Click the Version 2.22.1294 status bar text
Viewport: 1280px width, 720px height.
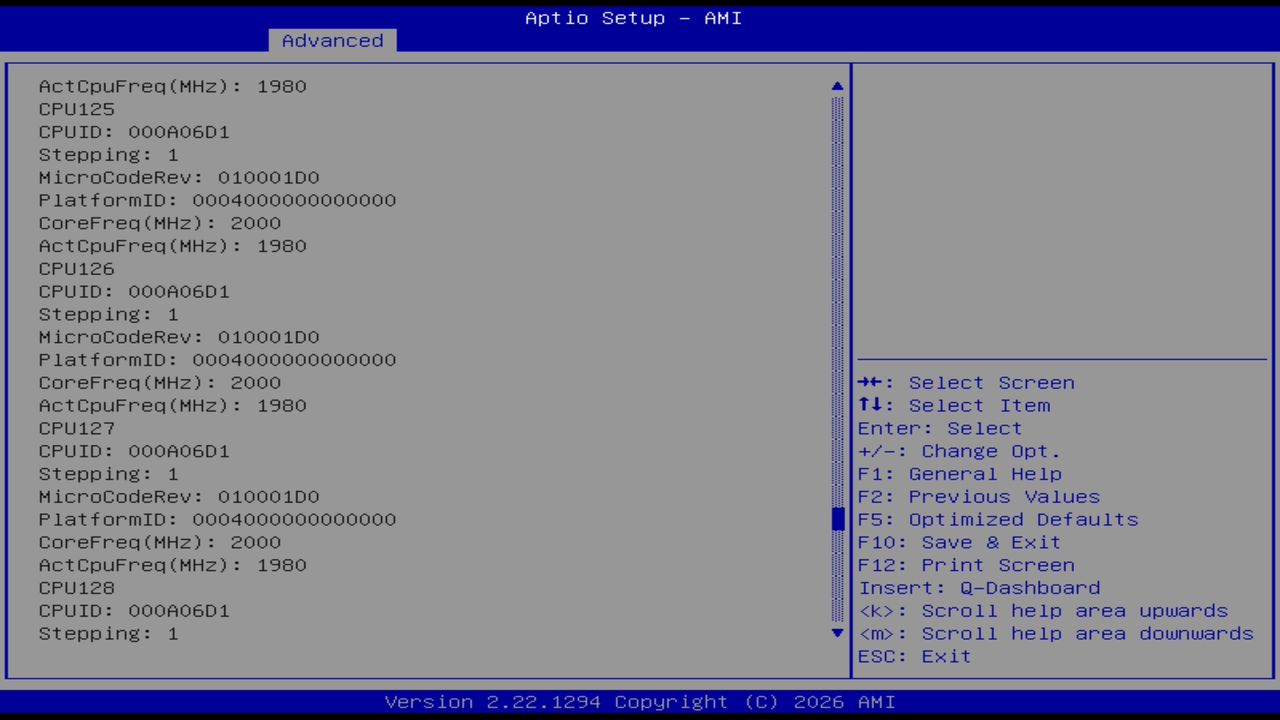pos(632,701)
